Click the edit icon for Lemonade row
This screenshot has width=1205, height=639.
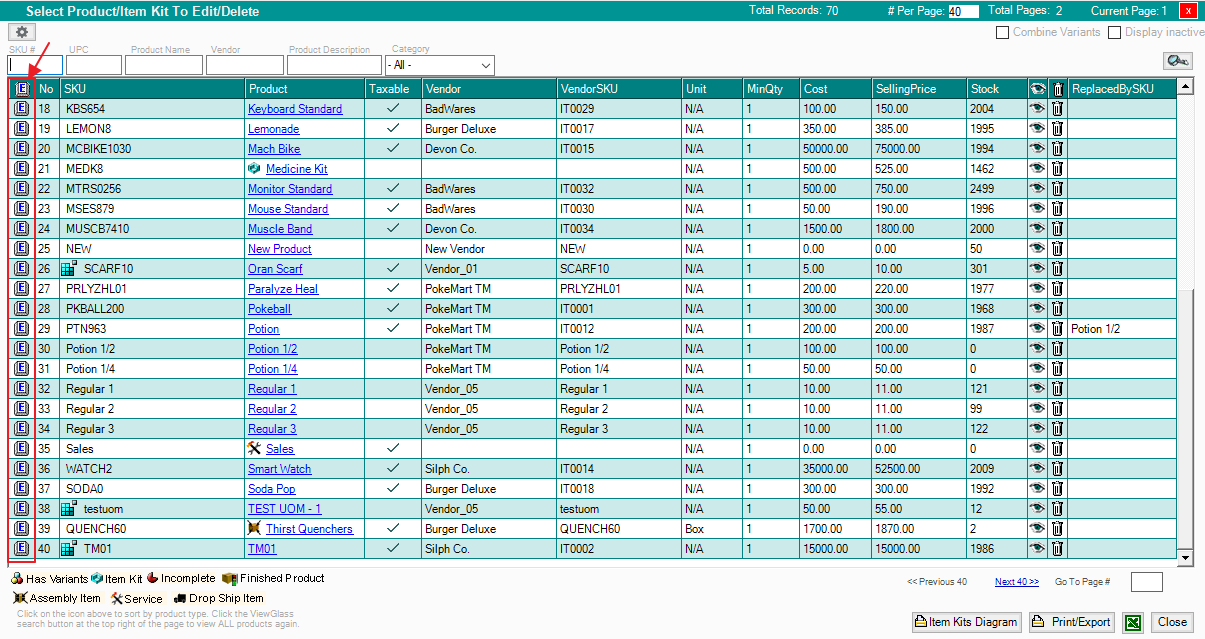pos(21,129)
